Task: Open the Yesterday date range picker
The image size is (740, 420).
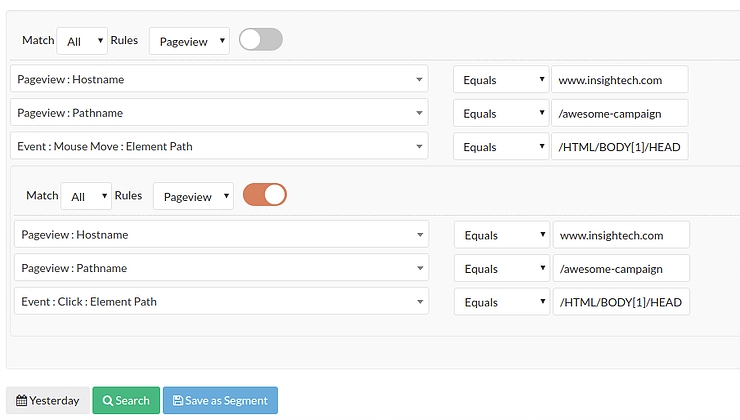Action: (x=48, y=401)
